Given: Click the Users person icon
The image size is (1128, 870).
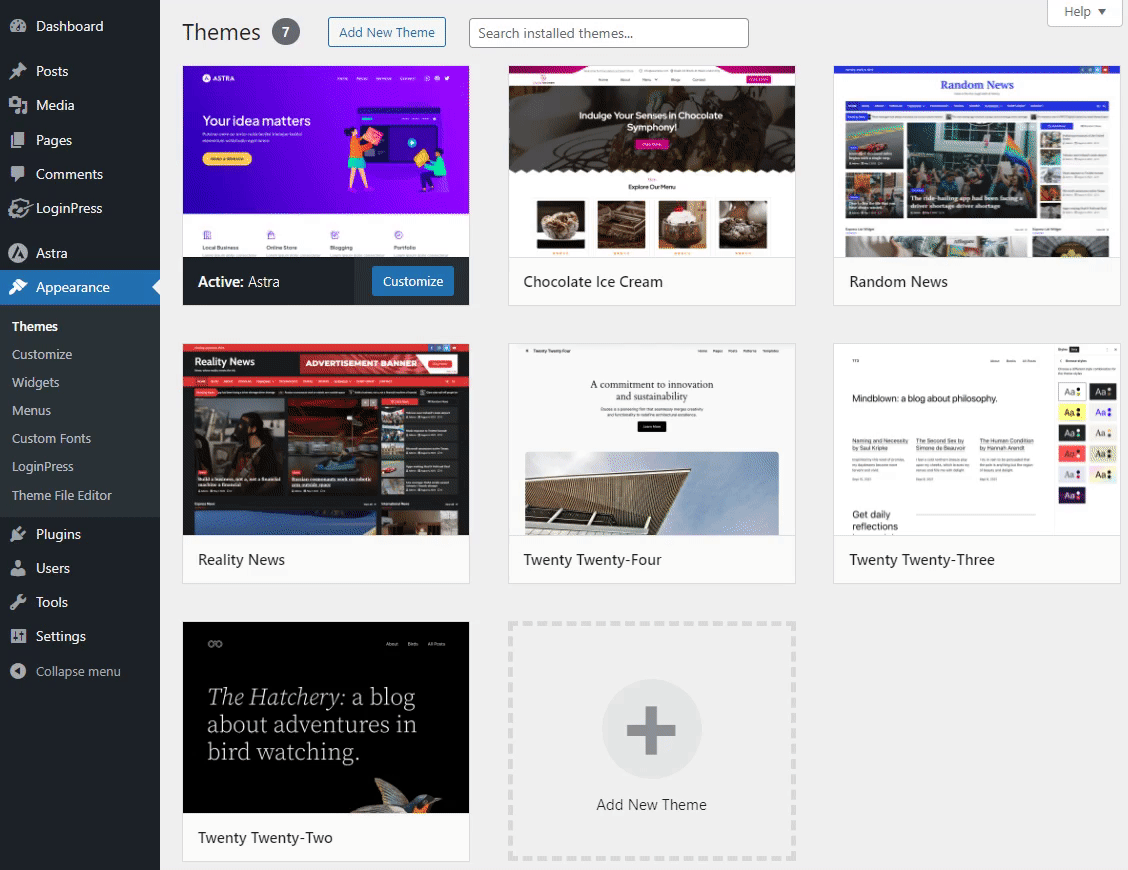Looking at the screenshot, I should (x=18, y=568).
